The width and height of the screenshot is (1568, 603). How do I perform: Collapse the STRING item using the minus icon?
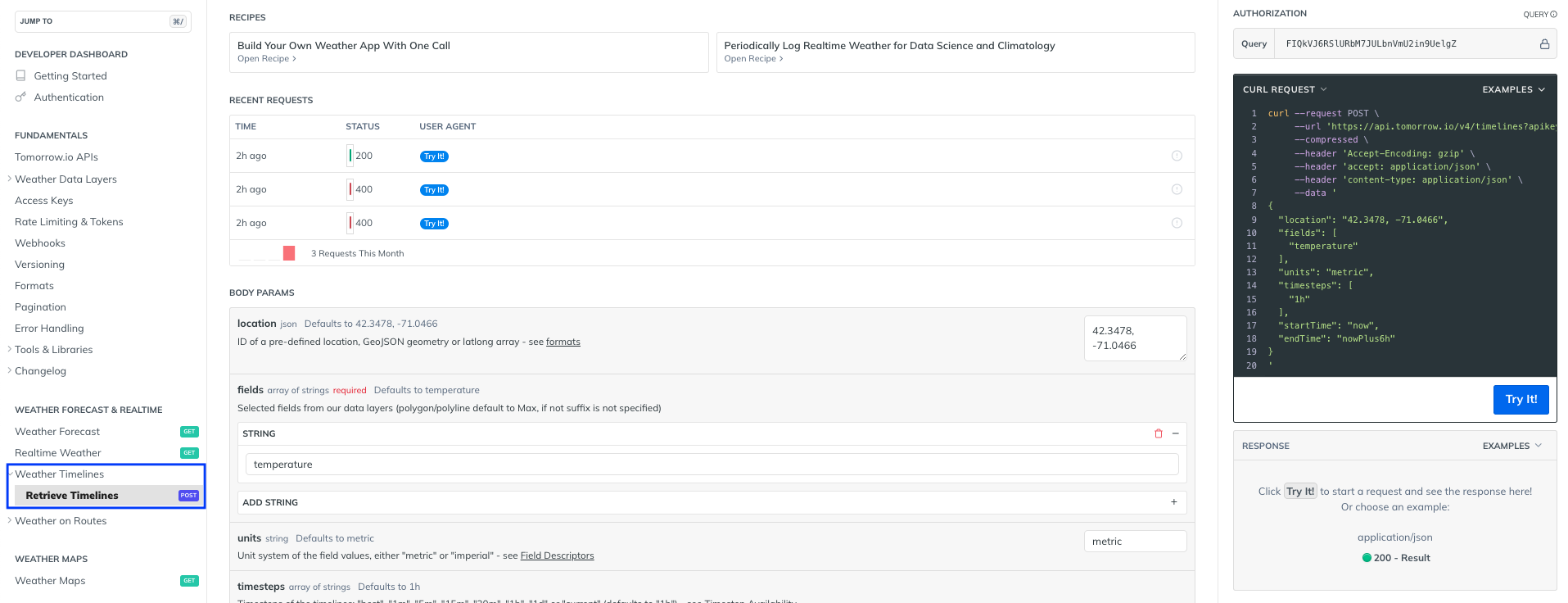point(1175,433)
